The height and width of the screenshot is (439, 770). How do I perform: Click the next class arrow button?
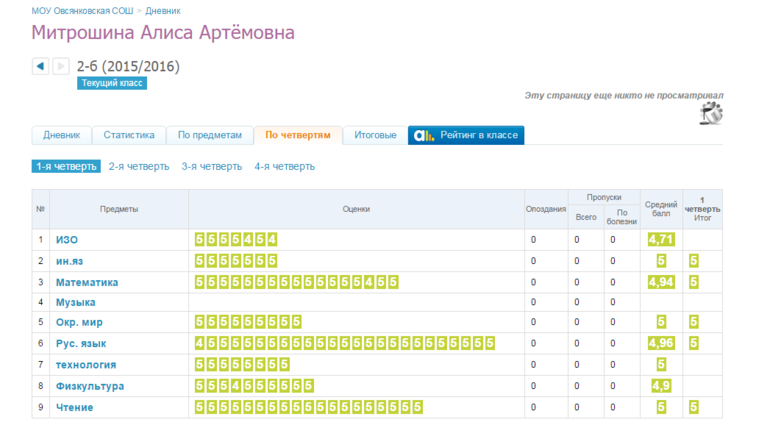click(60, 67)
